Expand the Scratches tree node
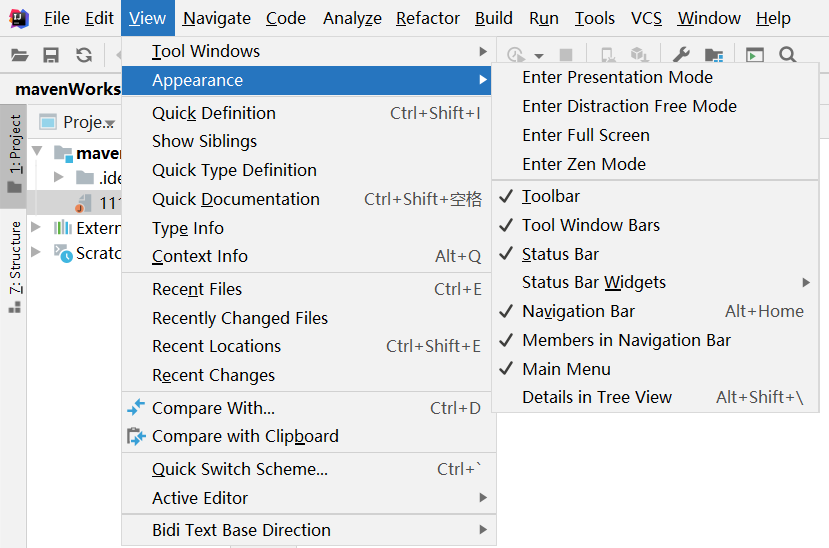Viewport: 829px width, 548px height. (37, 252)
